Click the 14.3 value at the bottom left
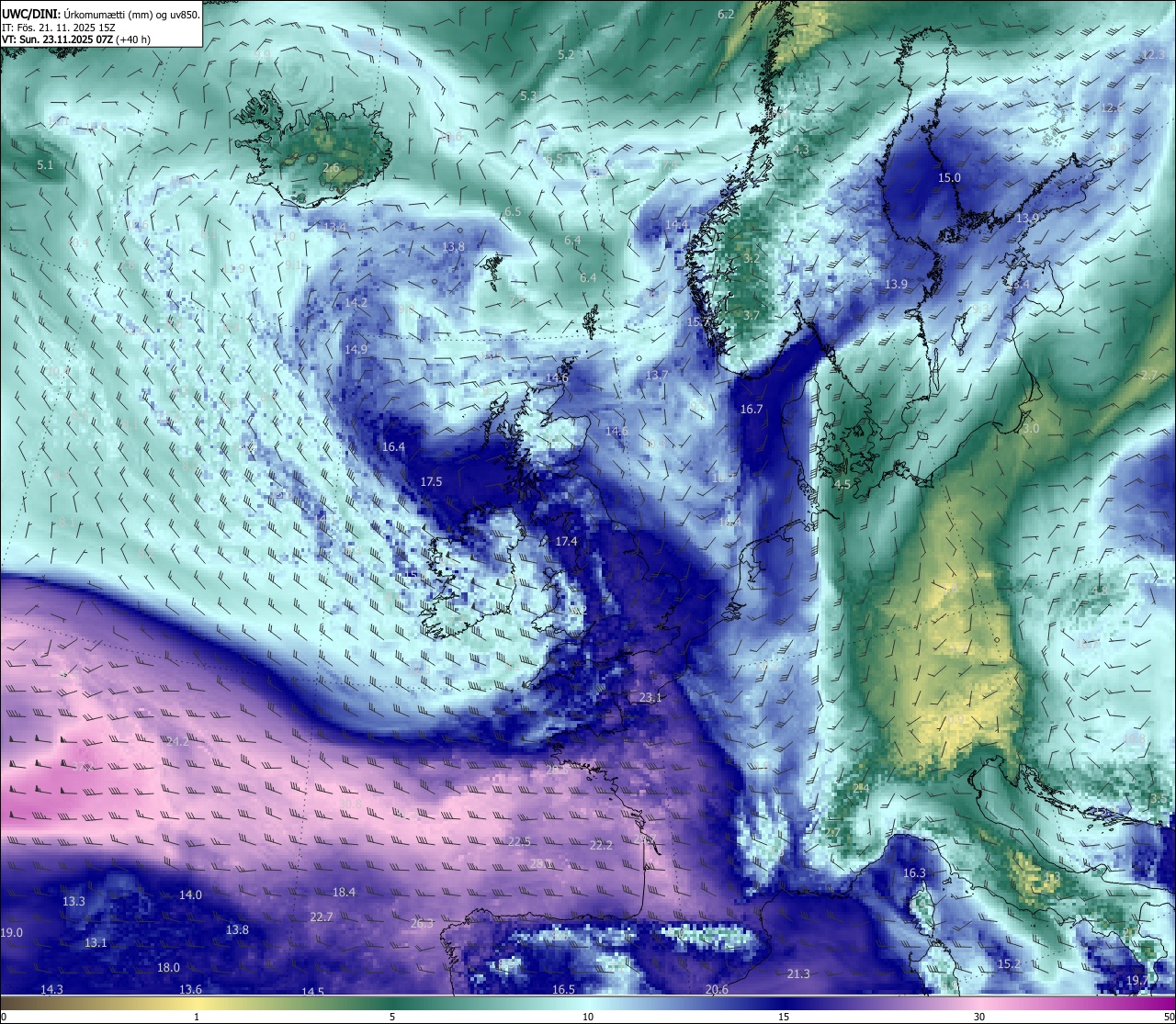This screenshot has height=1024, width=1176. tap(51, 989)
